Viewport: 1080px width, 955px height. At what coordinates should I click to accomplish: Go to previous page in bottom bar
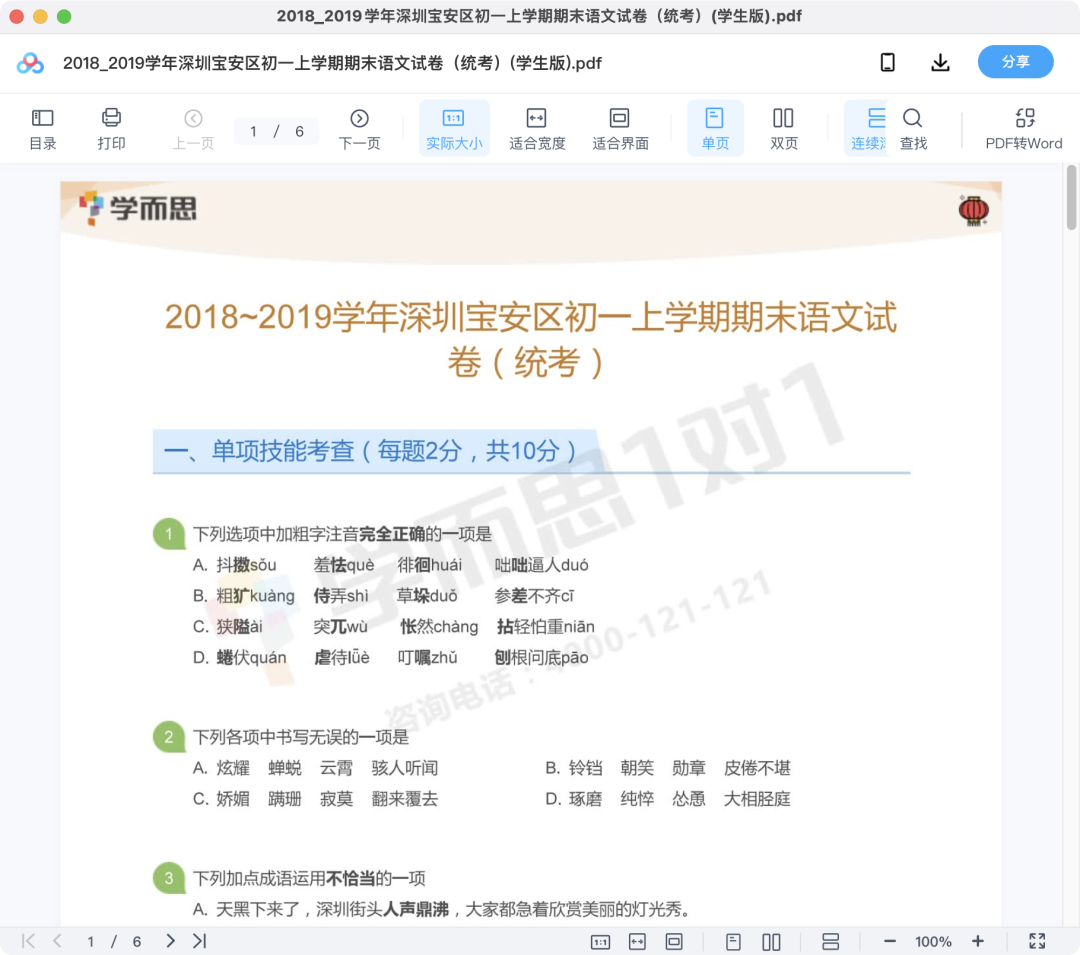[x=57, y=941]
